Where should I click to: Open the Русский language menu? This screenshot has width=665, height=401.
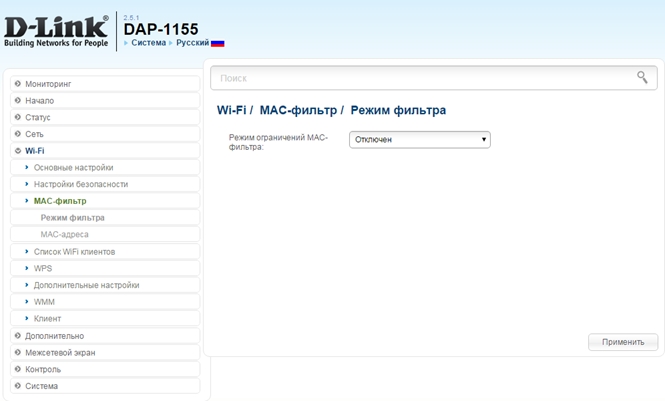pyautogui.click(x=192, y=44)
